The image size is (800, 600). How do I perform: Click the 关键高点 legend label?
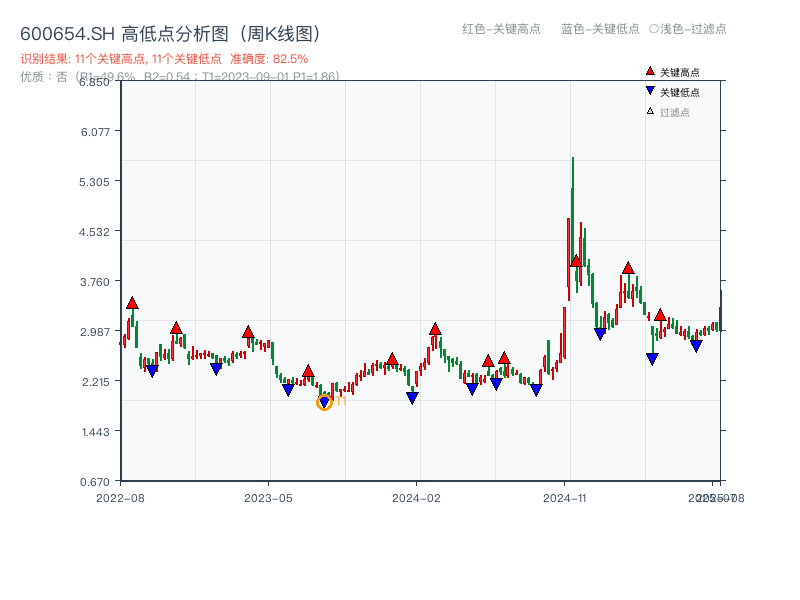coord(680,72)
